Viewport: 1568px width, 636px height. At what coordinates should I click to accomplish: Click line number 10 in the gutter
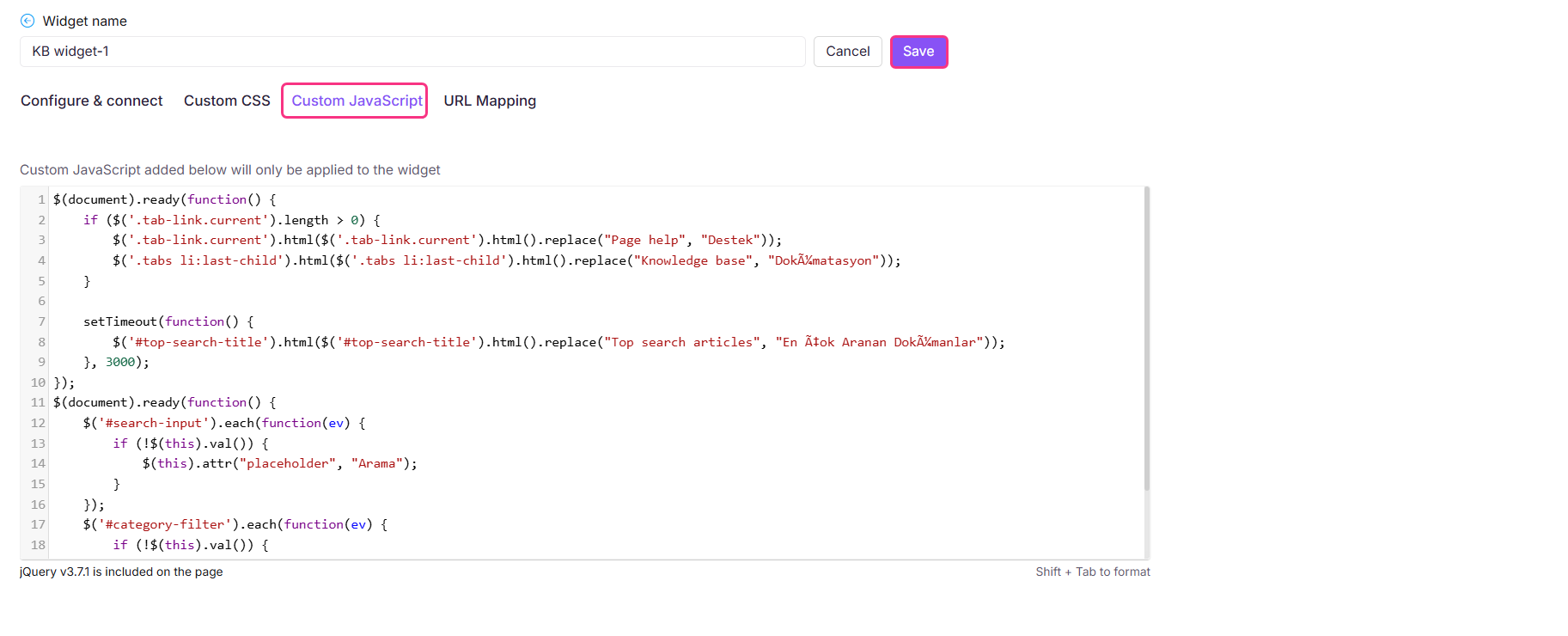38,382
